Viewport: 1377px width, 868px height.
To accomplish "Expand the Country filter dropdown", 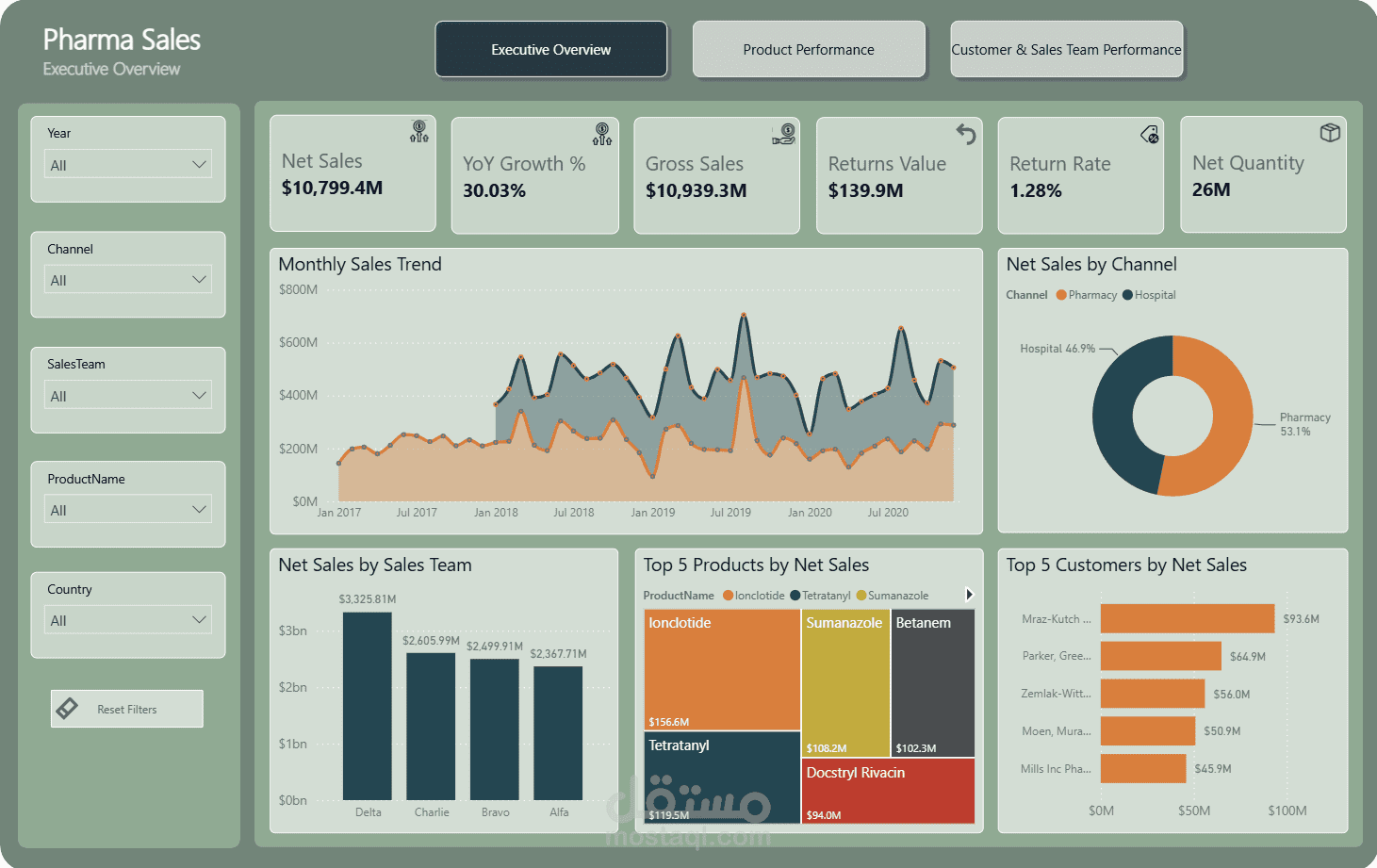I will (128, 619).
